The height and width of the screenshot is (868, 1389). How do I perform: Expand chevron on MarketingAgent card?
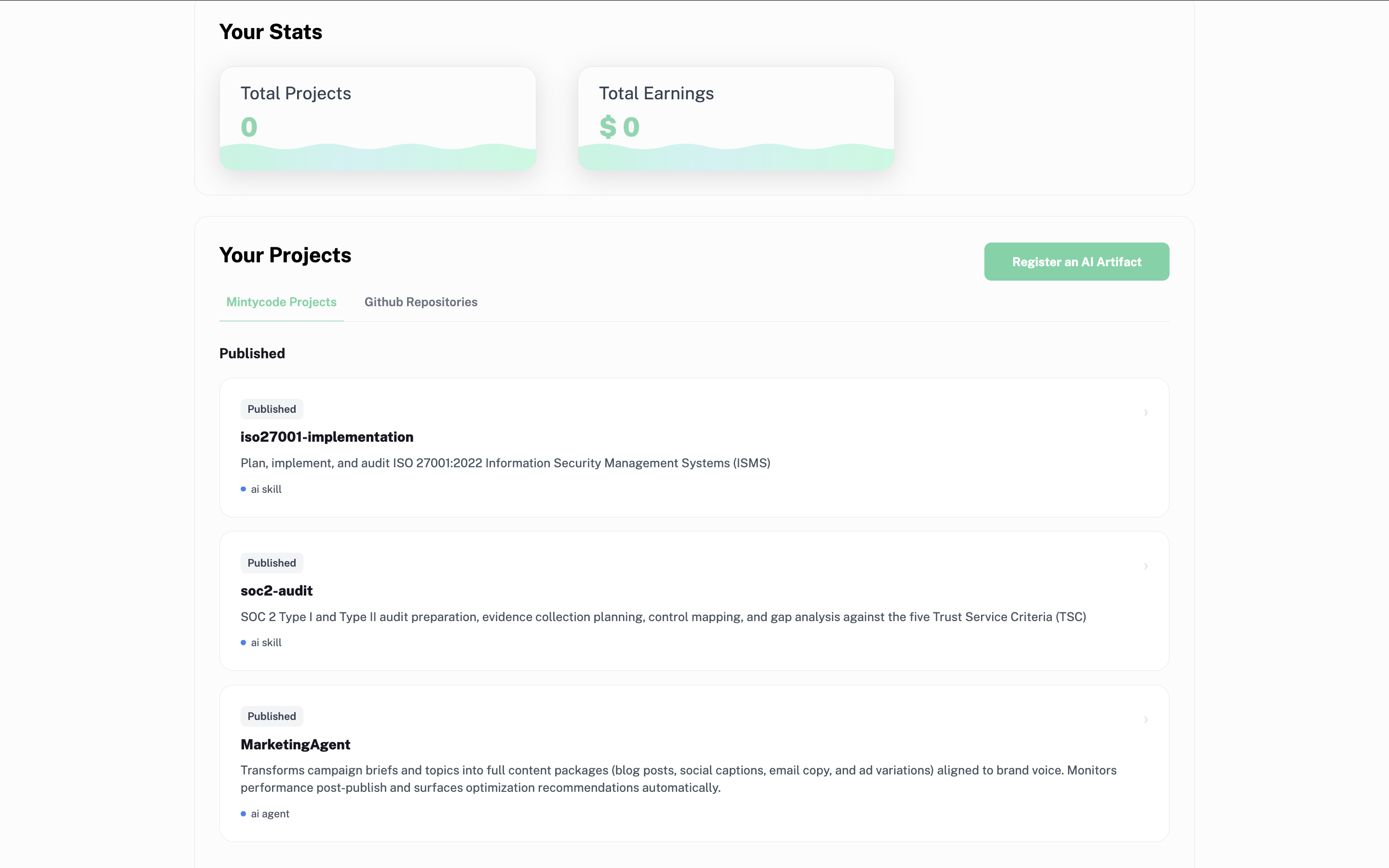(x=1145, y=719)
